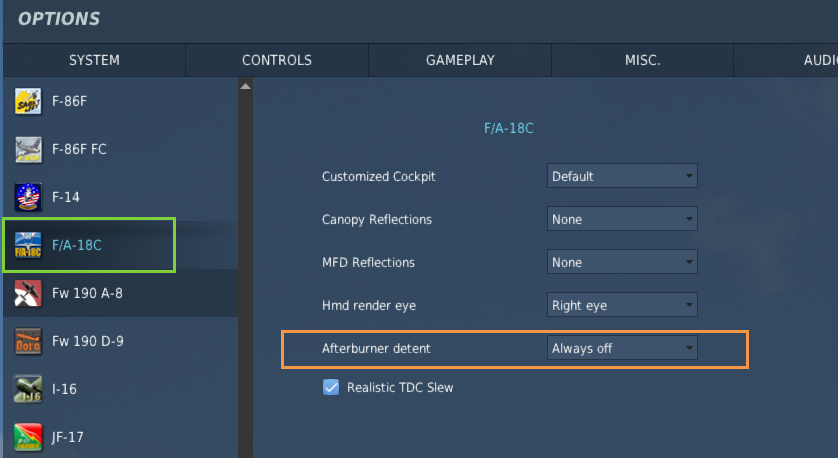Click the F/A-18C panel heading
The width and height of the screenshot is (838, 458).
508,128
